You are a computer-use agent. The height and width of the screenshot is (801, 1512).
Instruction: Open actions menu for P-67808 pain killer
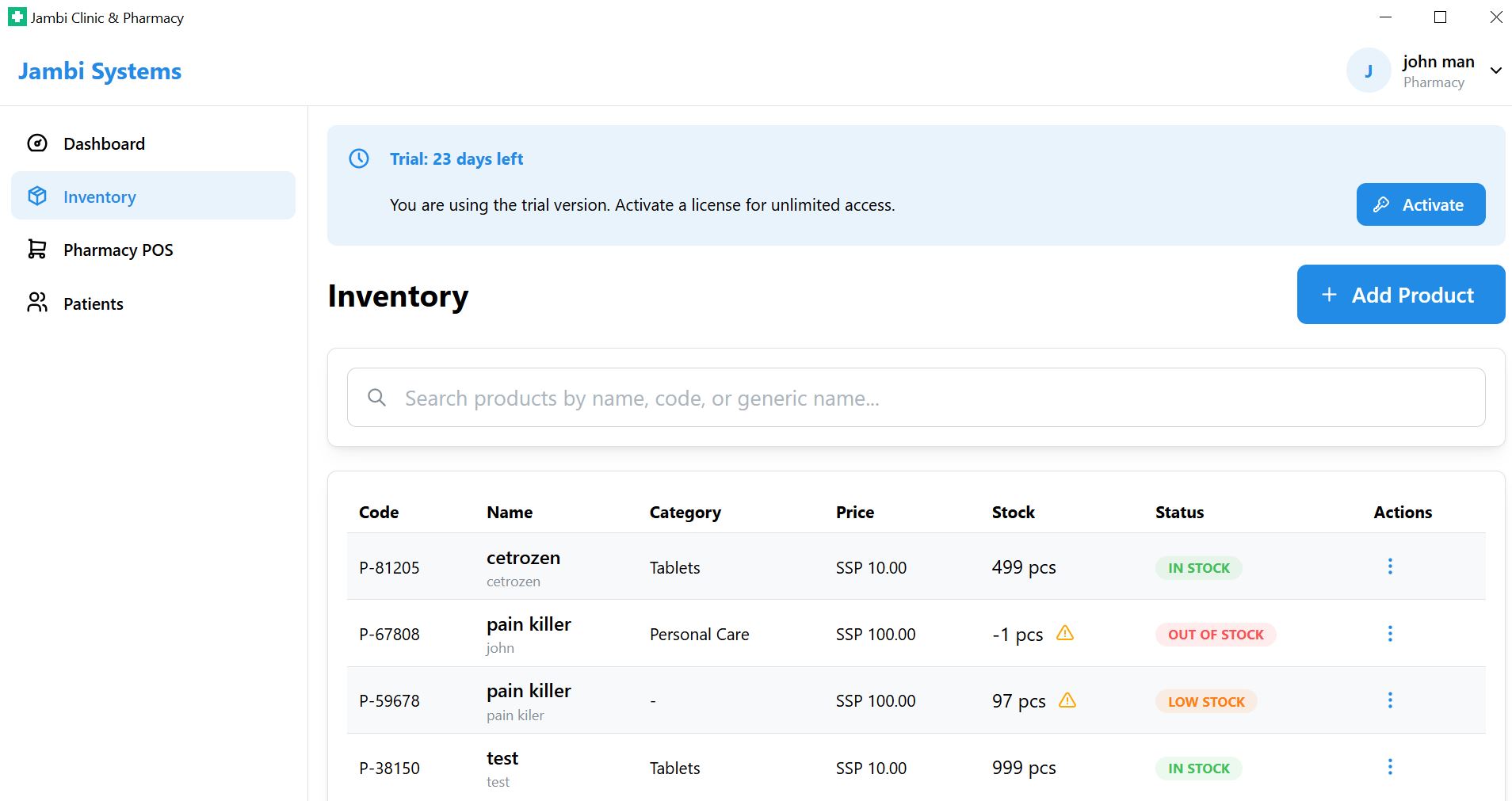(1390, 634)
